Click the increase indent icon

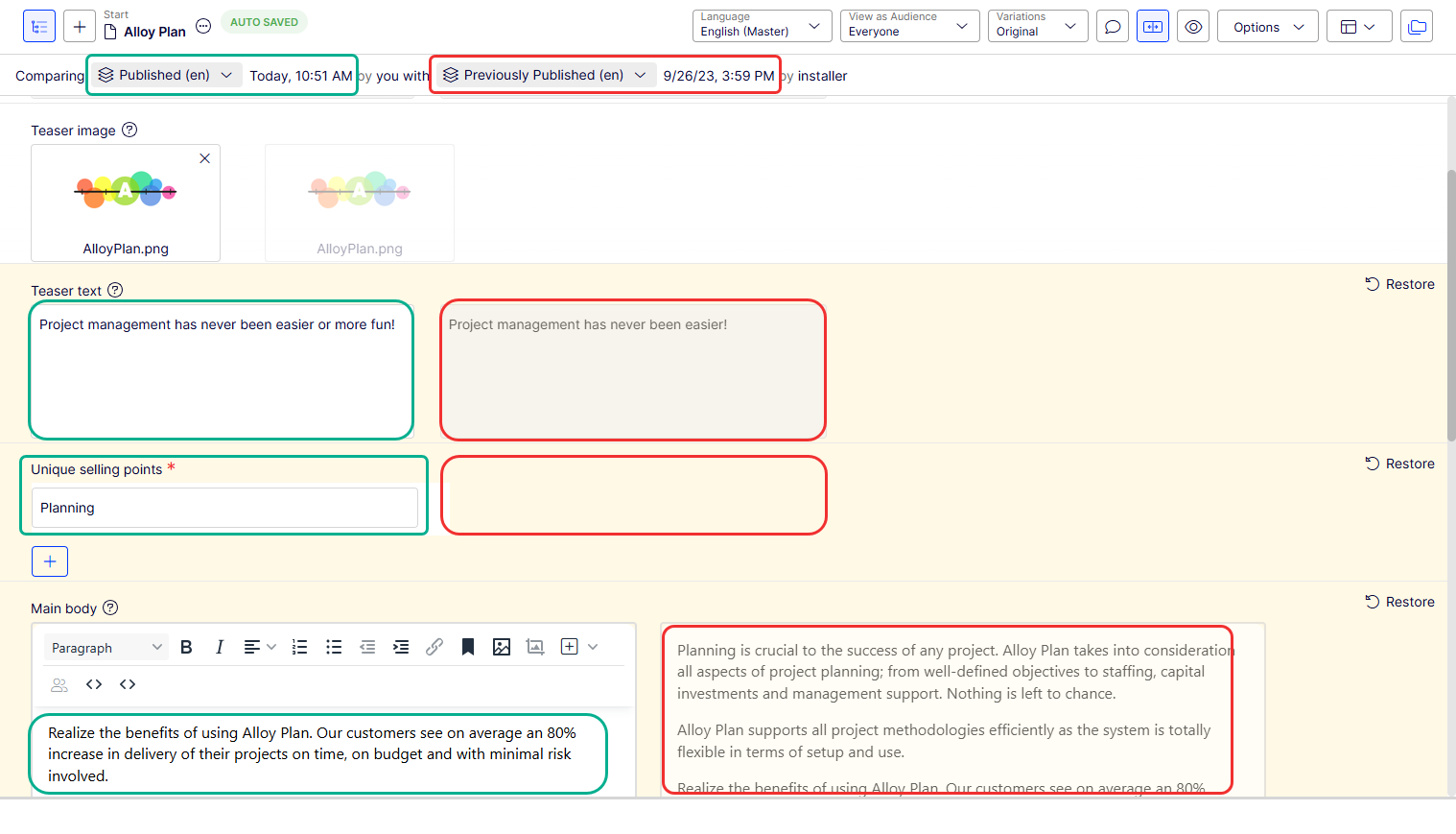pos(401,648)
